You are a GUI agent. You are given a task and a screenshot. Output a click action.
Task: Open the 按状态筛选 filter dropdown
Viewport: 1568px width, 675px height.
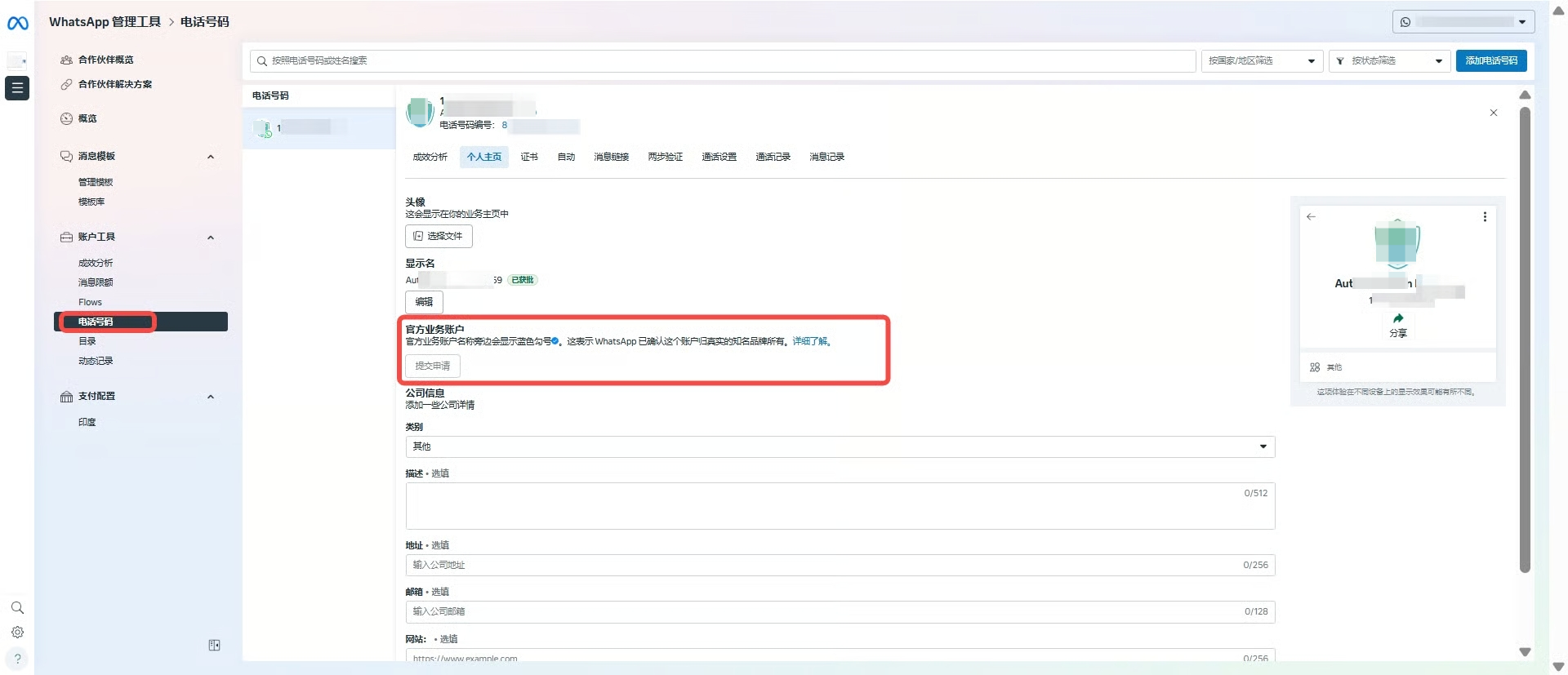point(1389,61)
